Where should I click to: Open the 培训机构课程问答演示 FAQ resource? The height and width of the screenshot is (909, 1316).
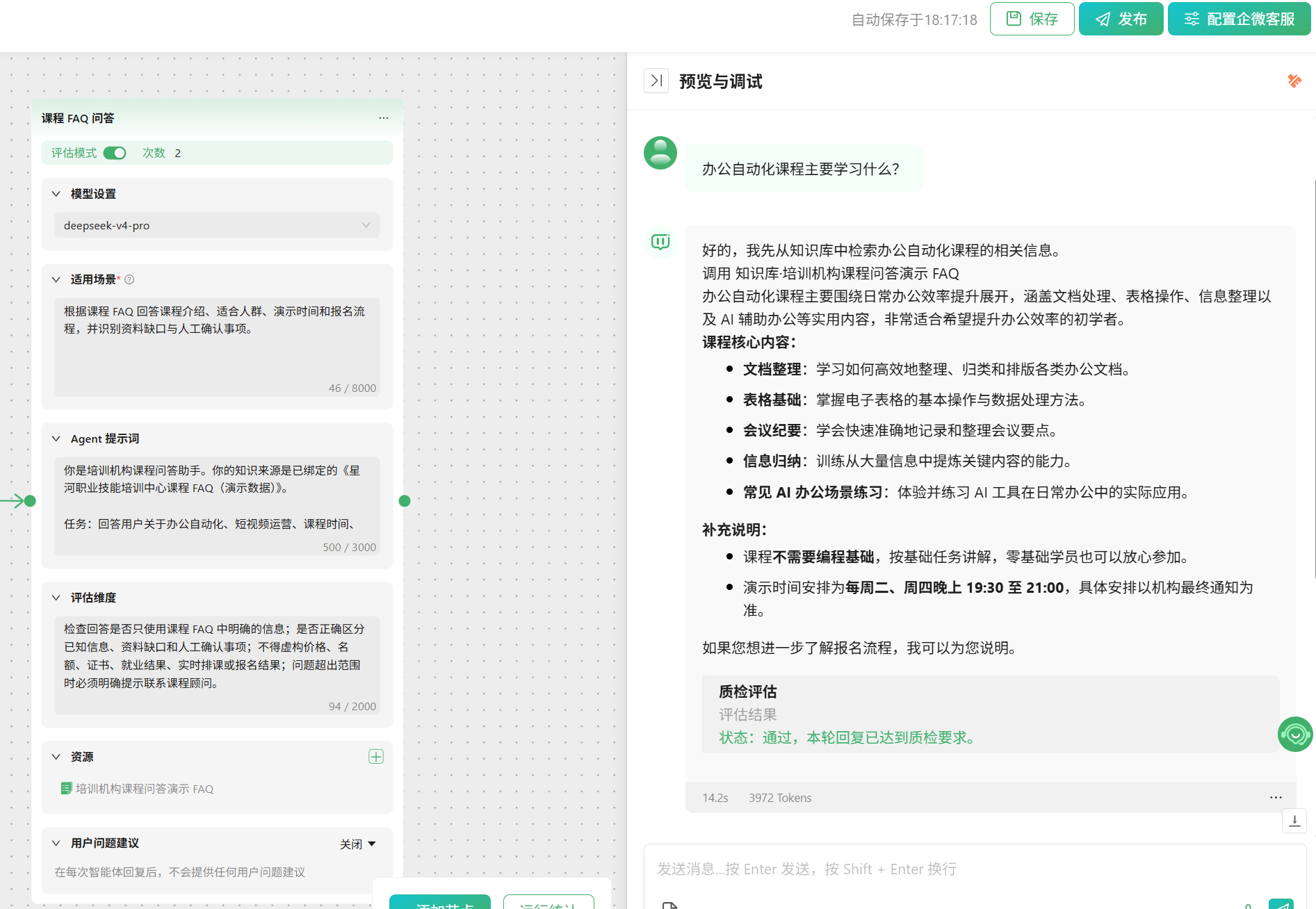click(138, 789)
